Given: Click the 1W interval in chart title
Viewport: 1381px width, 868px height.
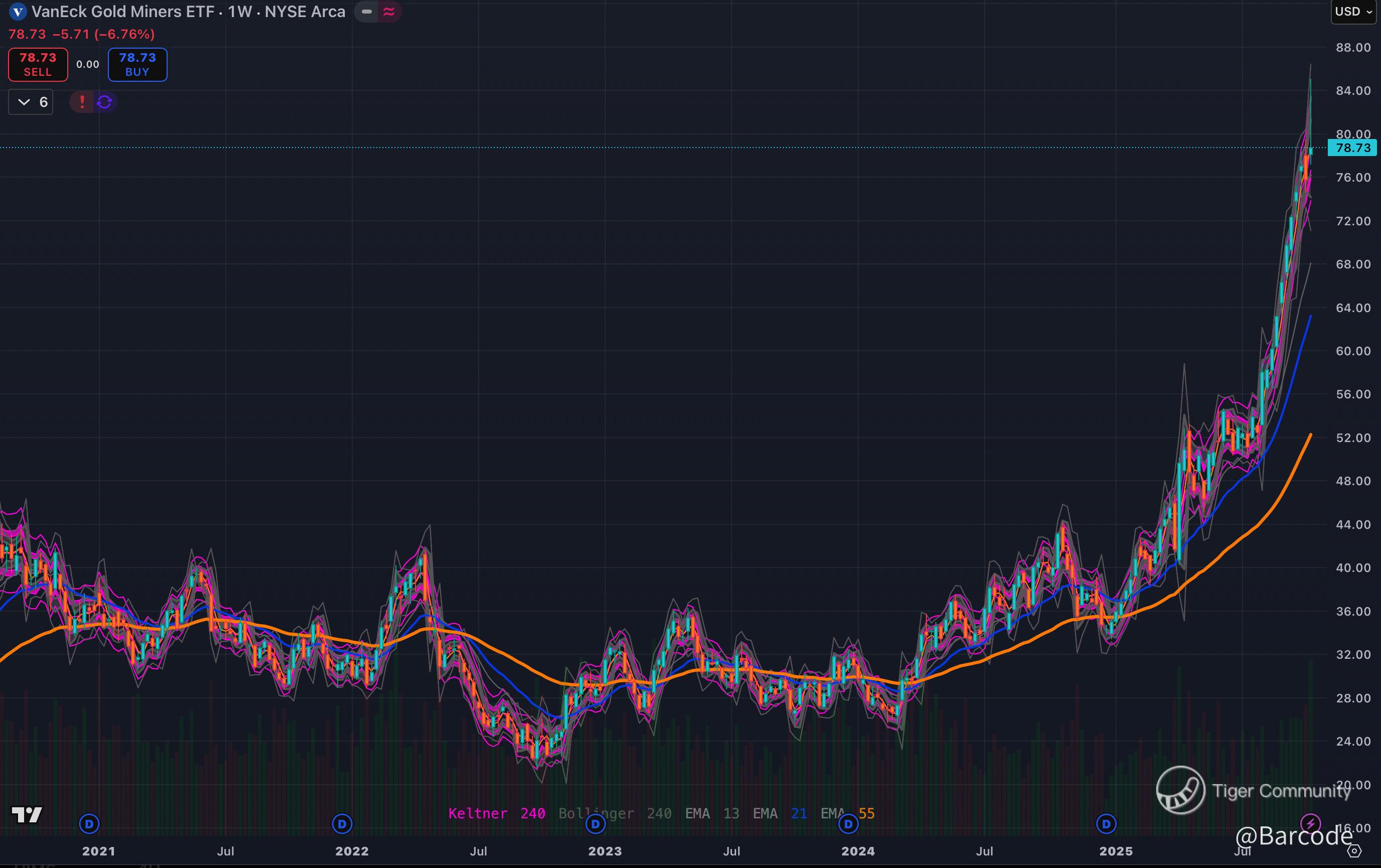Looking at the screenshot, I should point(240,12).
